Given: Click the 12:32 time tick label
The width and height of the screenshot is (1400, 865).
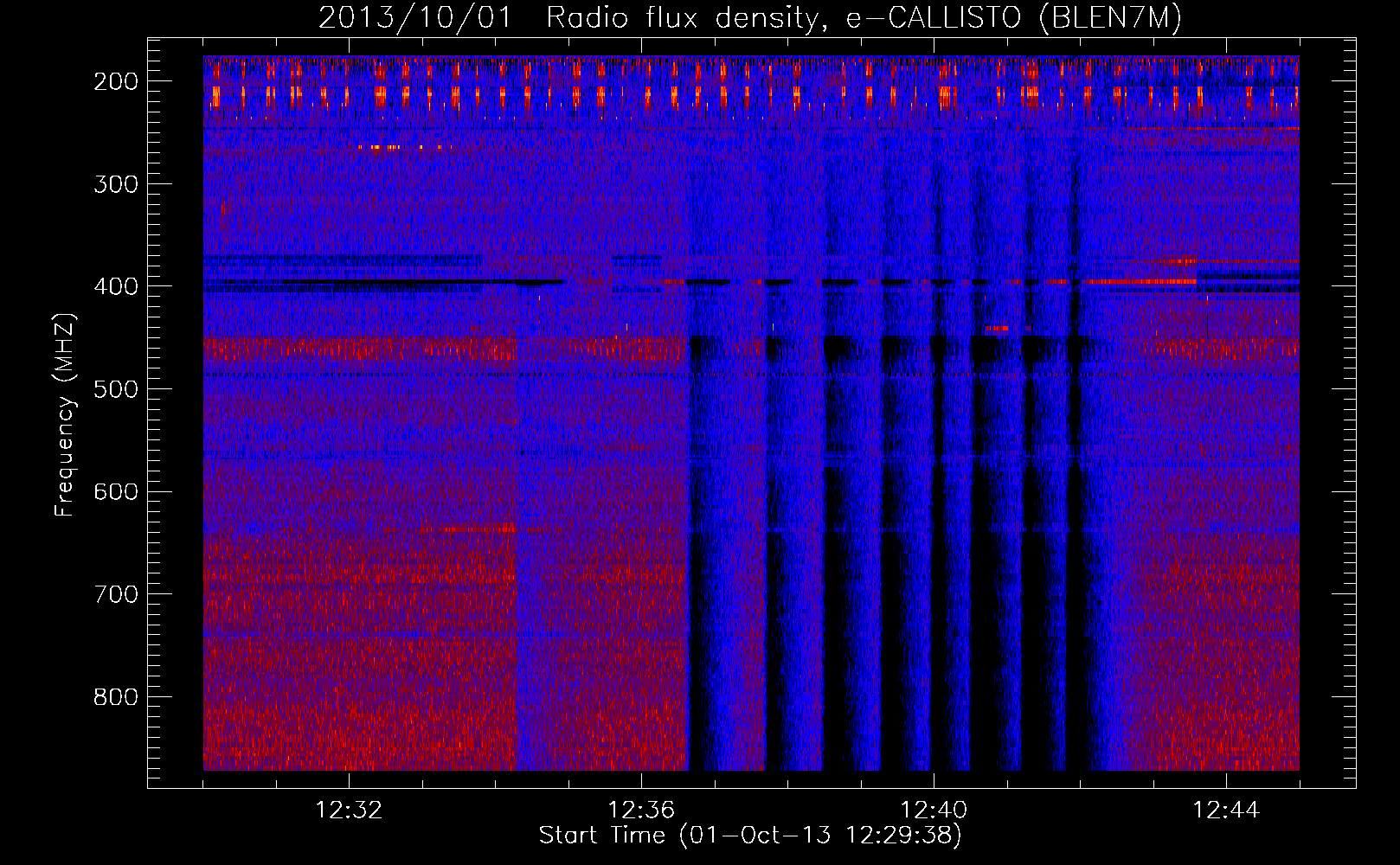Looking at the screenshot, I should click(349, 811).
